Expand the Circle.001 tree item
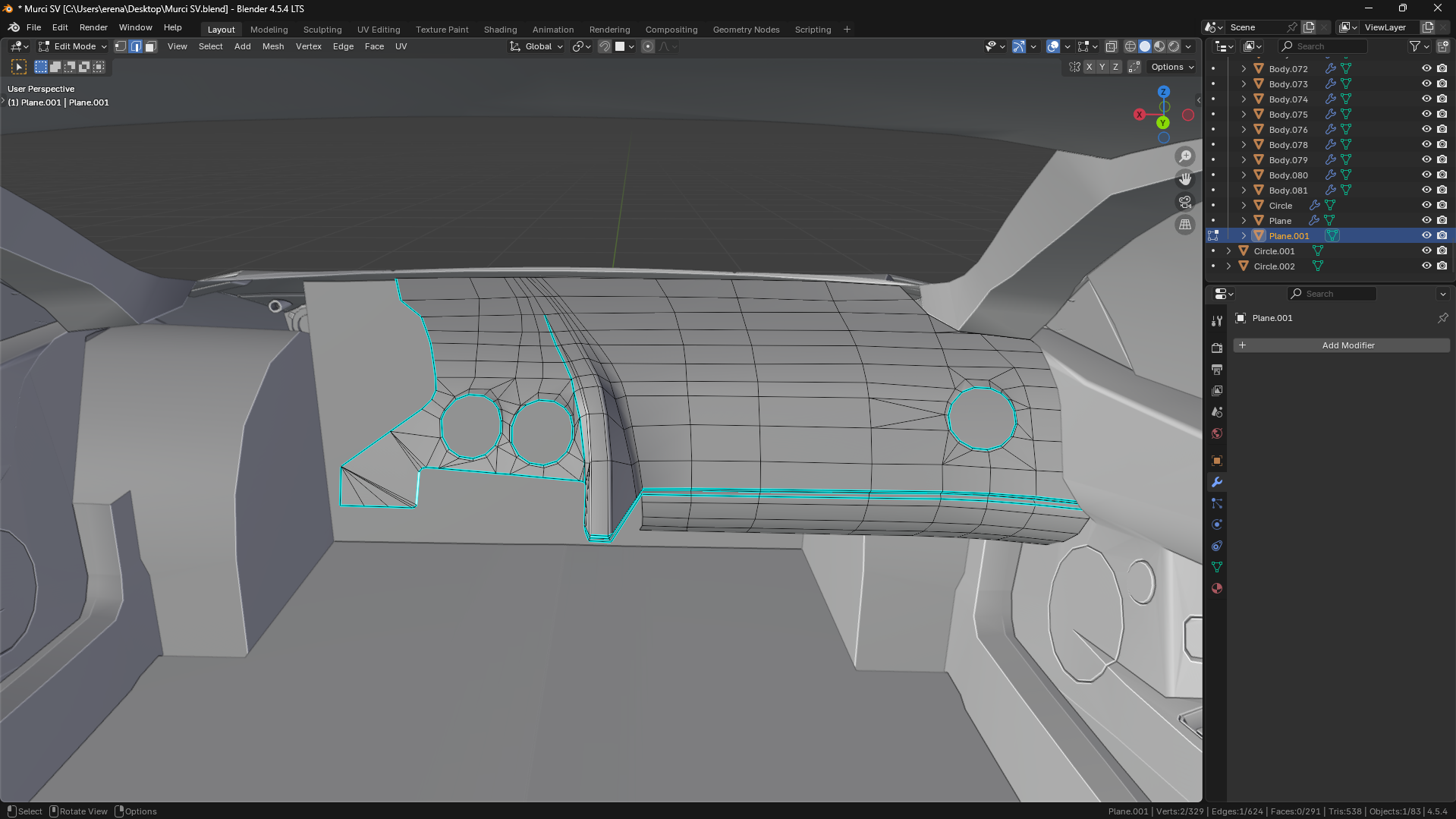This screenshot has height=819, width=1456. click(1228, 250)
